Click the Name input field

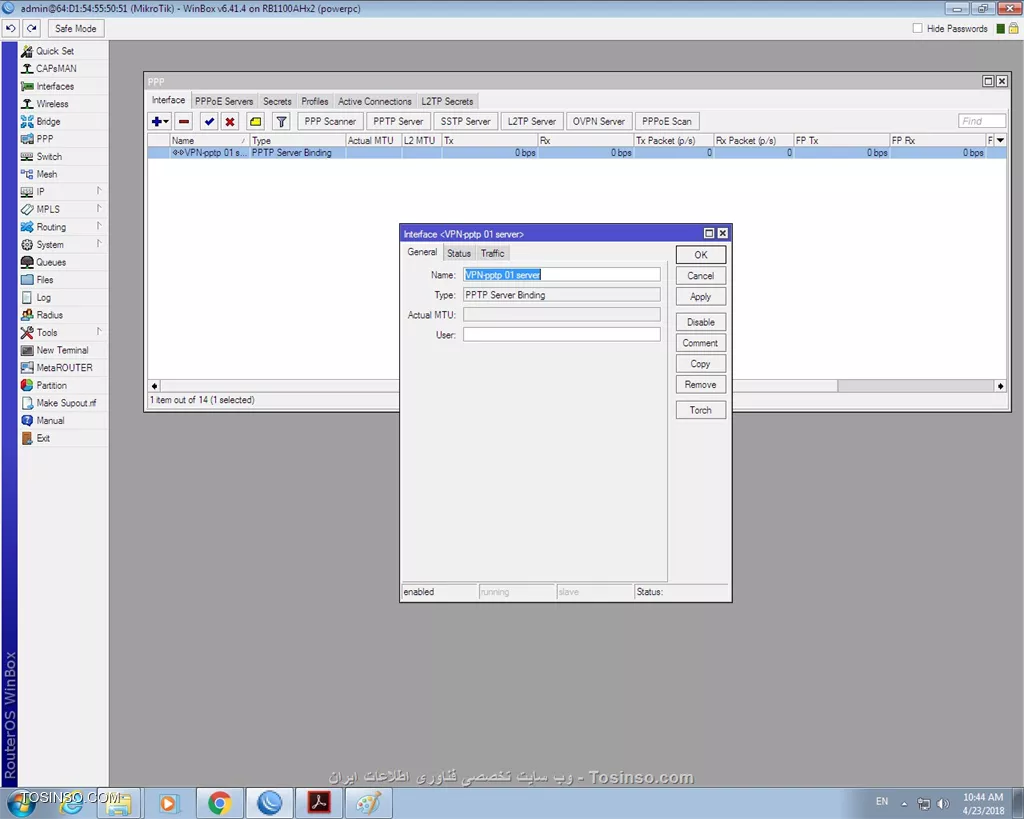pos(562,275)
